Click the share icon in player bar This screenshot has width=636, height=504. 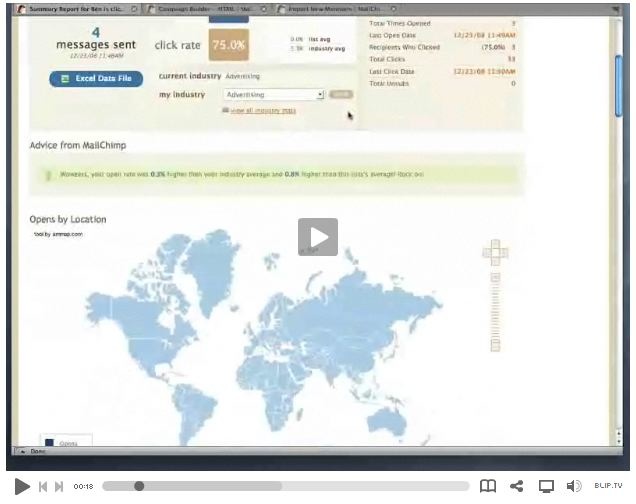tap(516, 486)
